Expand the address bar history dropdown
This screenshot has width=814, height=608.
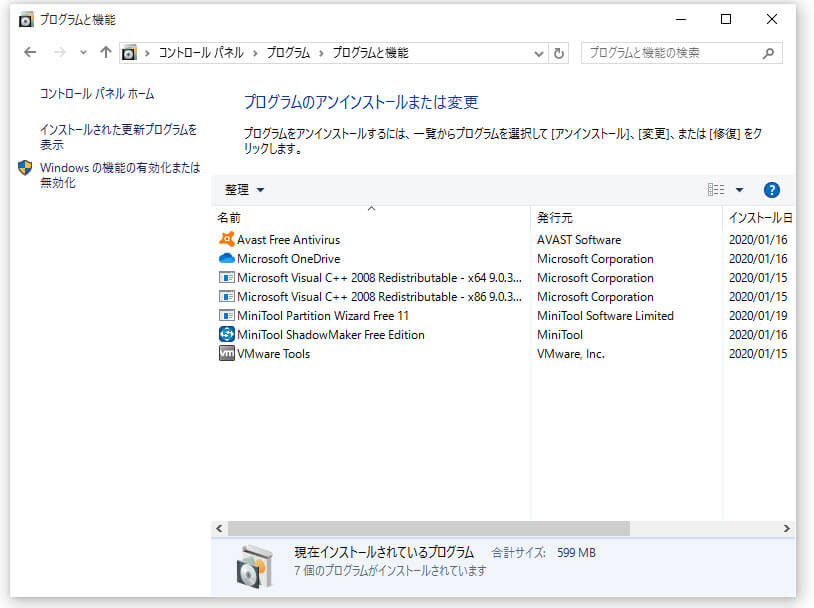point(539,53)
